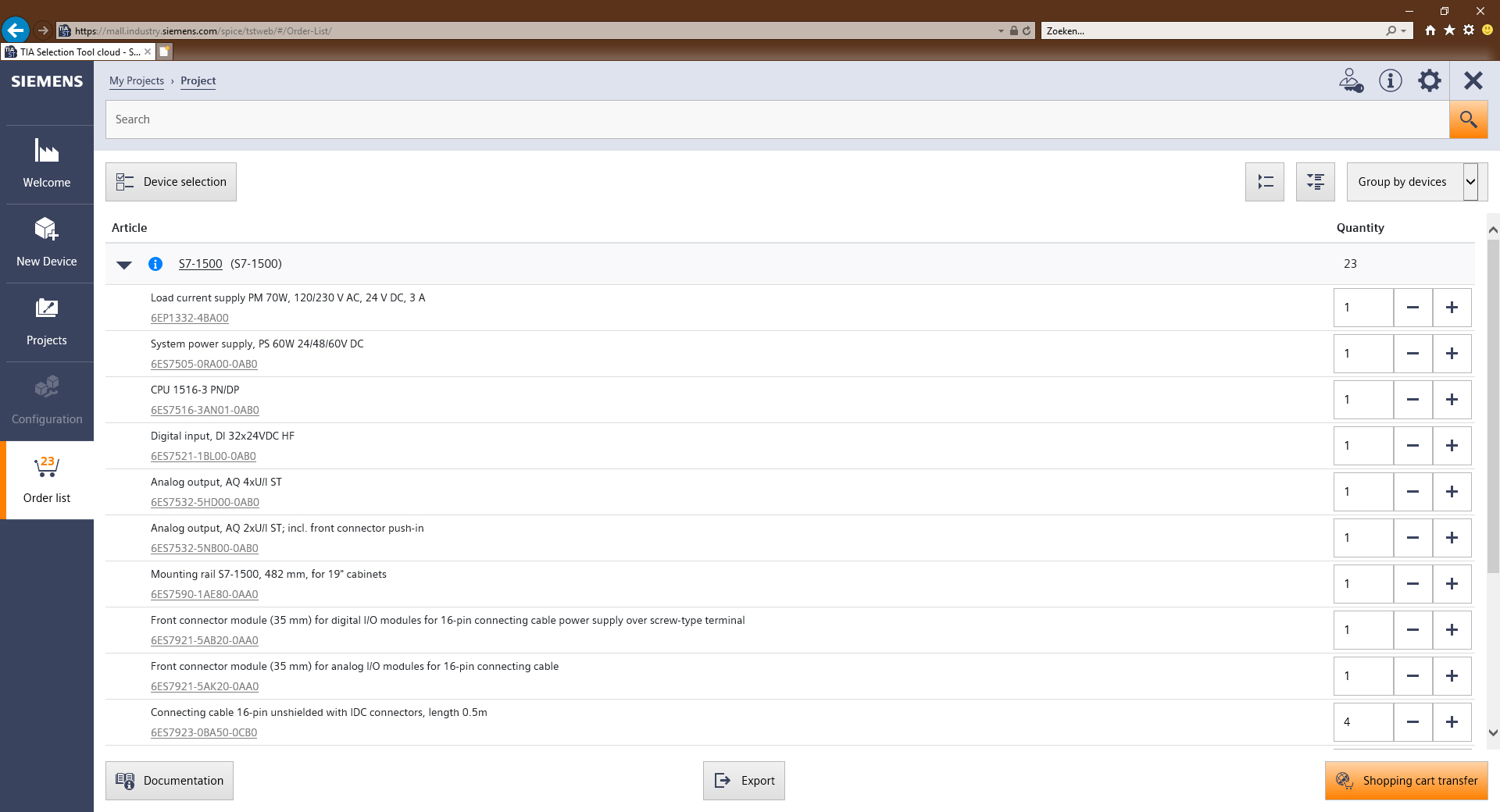Screen dimensions: 1500x812
Task: Click the order list vertical scrollbar thumb
Action: pos(1493,406)
